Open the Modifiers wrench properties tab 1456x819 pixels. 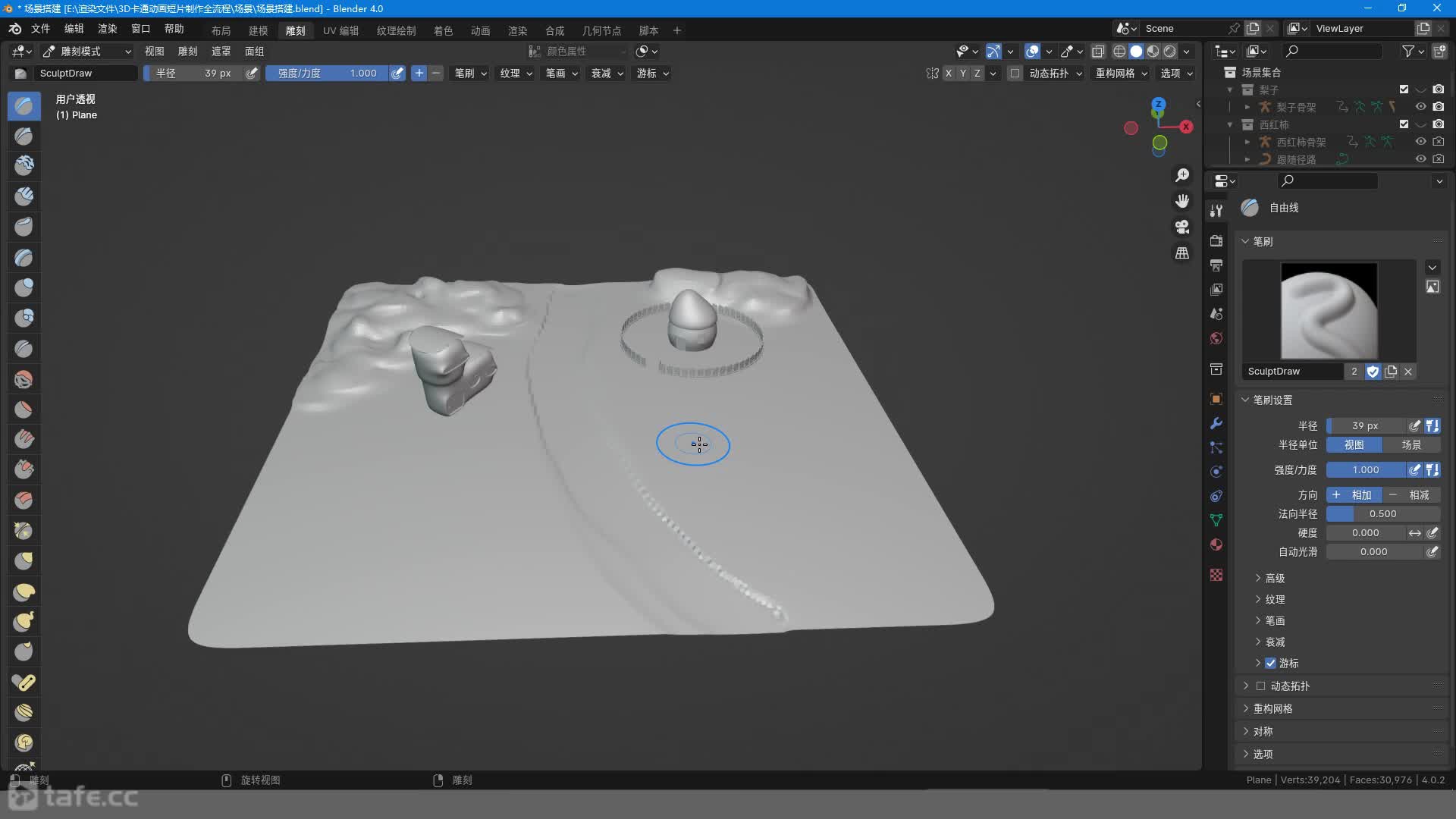(x=1216, y=423)
